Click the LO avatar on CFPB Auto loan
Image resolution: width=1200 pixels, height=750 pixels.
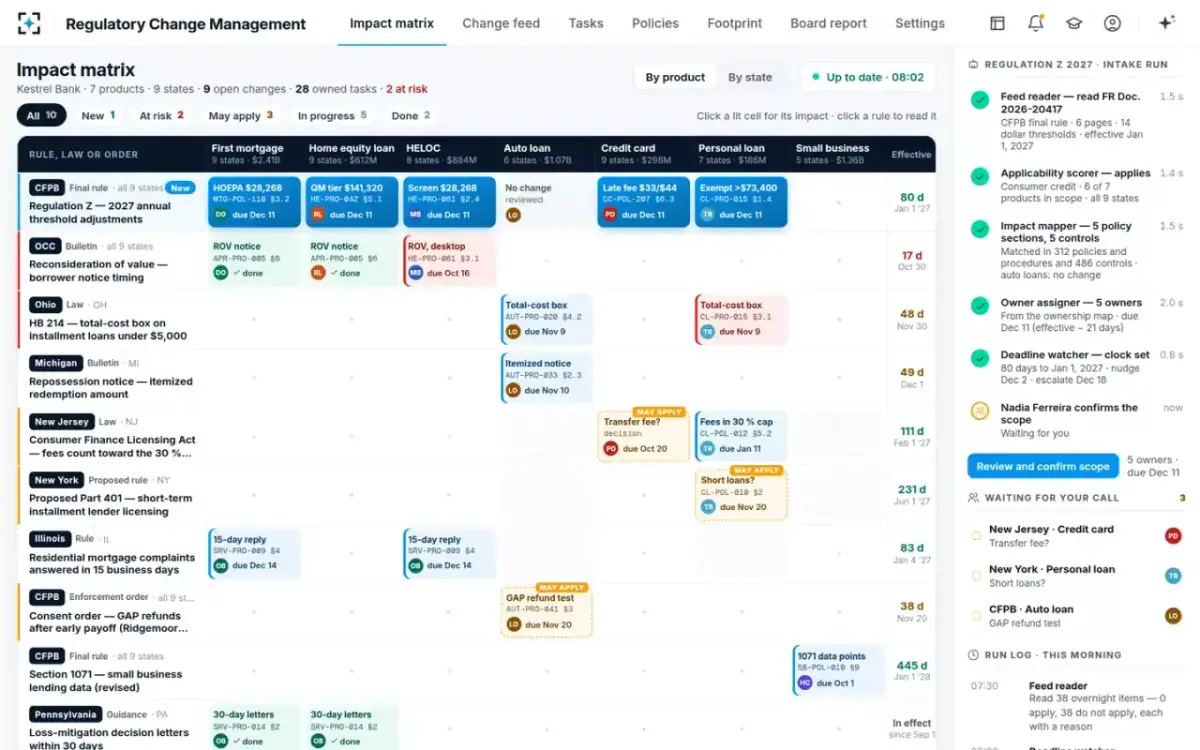pyautogui.click(x=1173, y=615)
